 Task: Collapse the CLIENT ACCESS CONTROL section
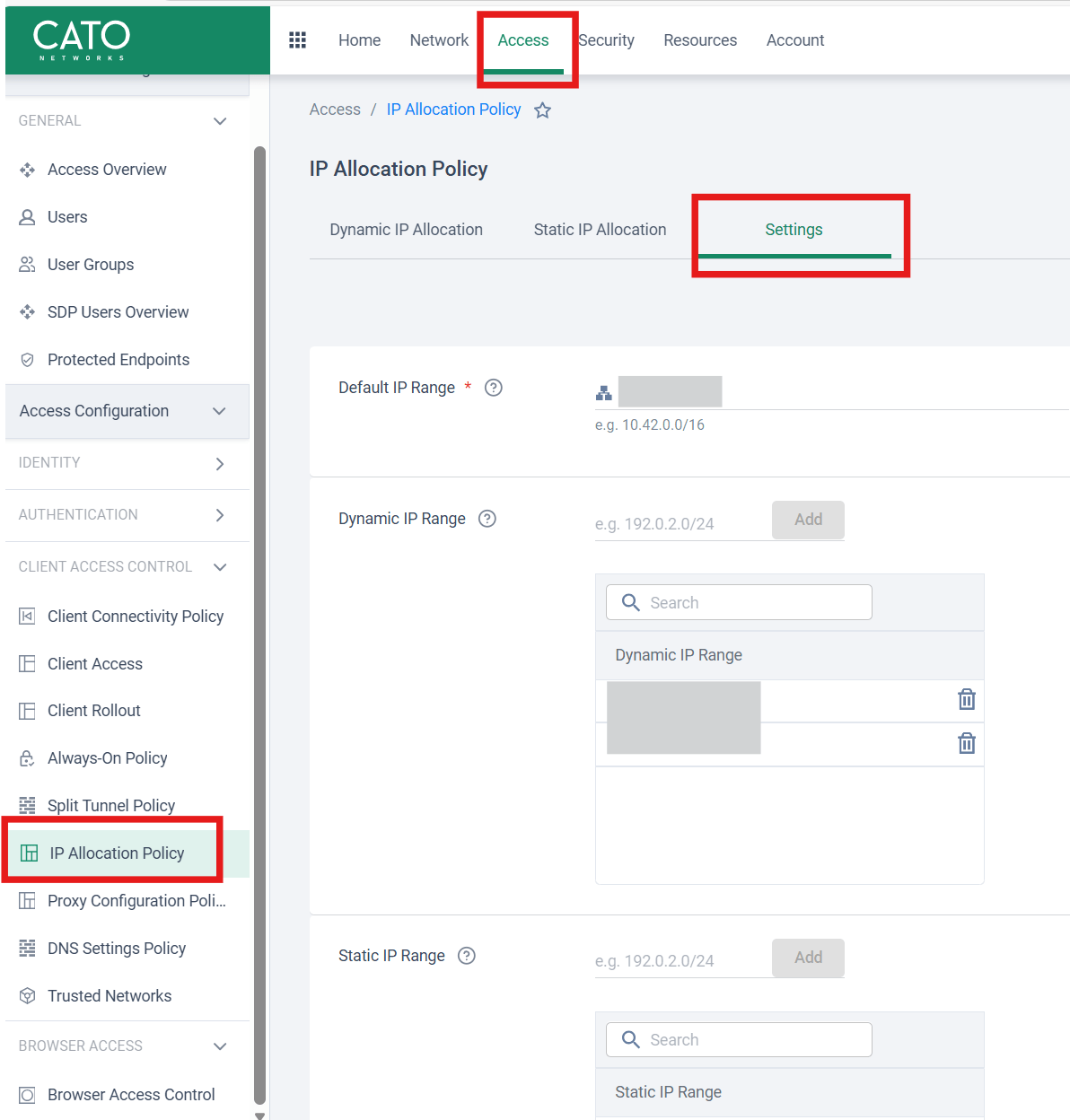[220, 567]
